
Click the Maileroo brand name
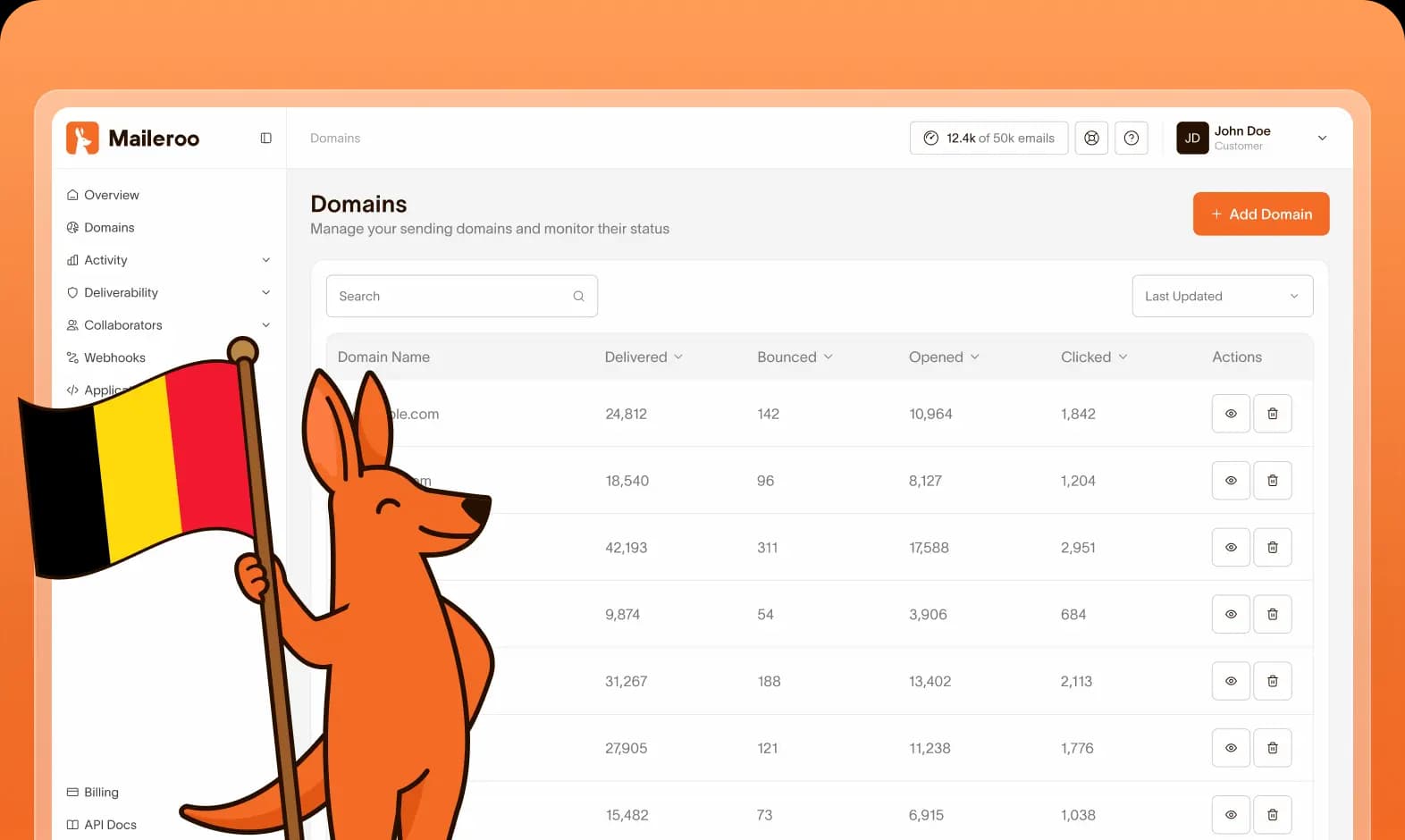(x=154, y=138)
